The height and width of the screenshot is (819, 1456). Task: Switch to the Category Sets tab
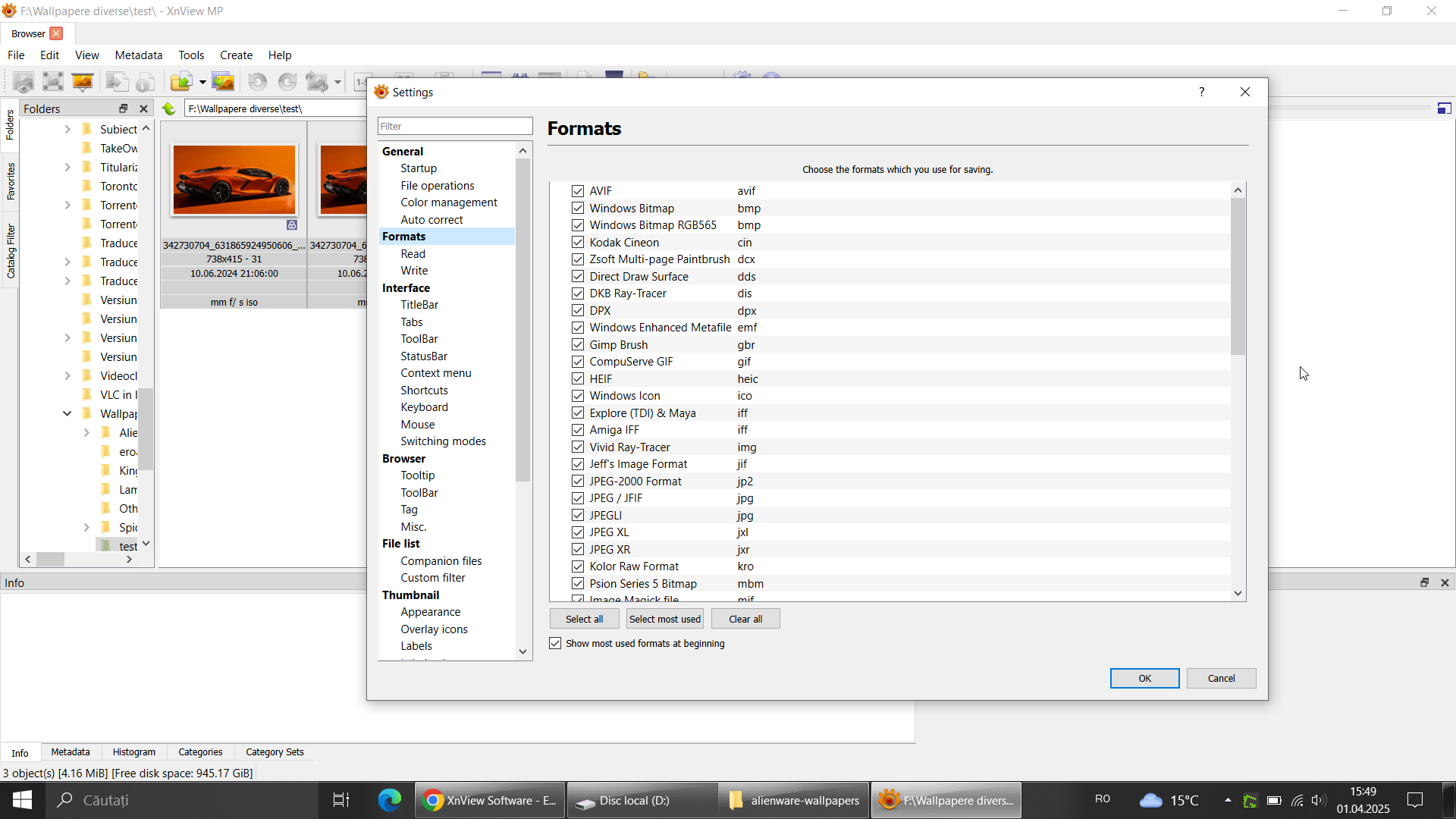pyautogui.click(x=275, y=752)
